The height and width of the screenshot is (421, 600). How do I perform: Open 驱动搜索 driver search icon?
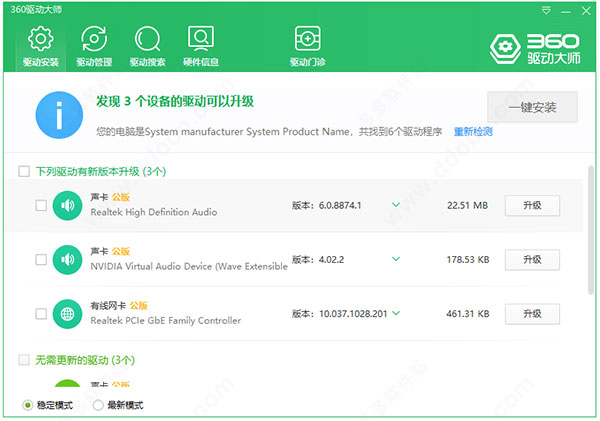click(x=147, y=46)
